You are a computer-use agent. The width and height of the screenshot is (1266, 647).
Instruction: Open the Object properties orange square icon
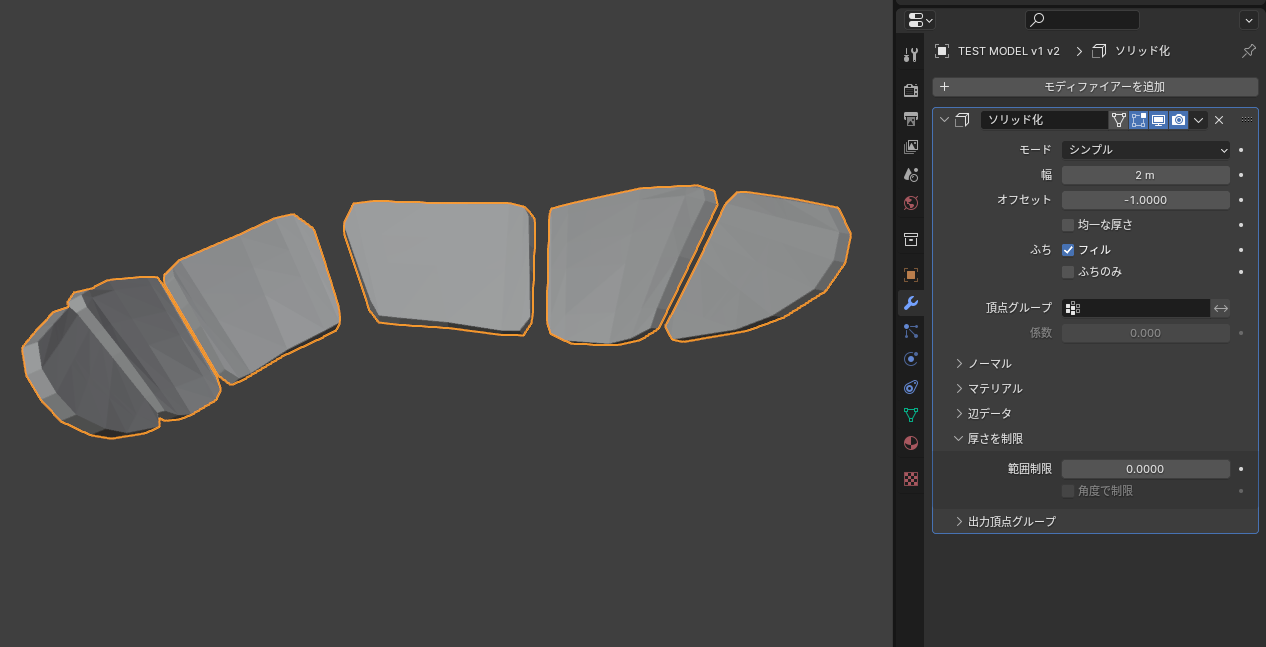pyautogui.click(x=910, y=274)
